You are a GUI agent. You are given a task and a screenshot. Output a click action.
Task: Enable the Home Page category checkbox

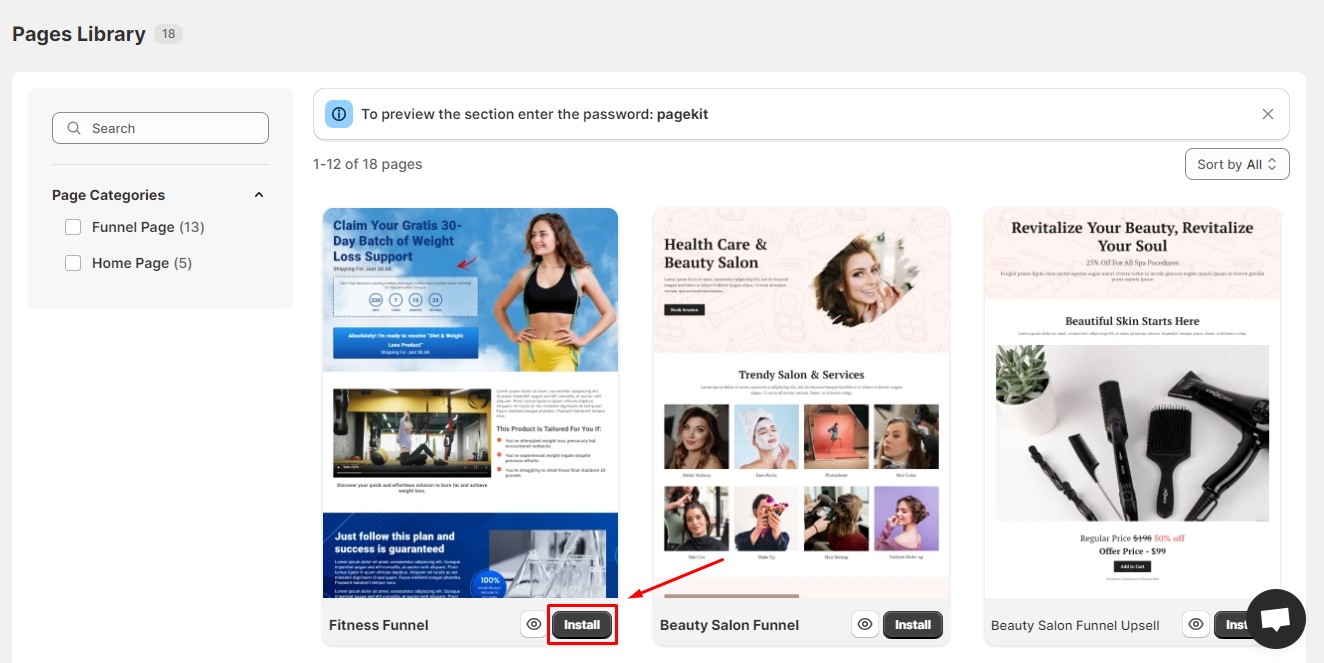[73, 263]
